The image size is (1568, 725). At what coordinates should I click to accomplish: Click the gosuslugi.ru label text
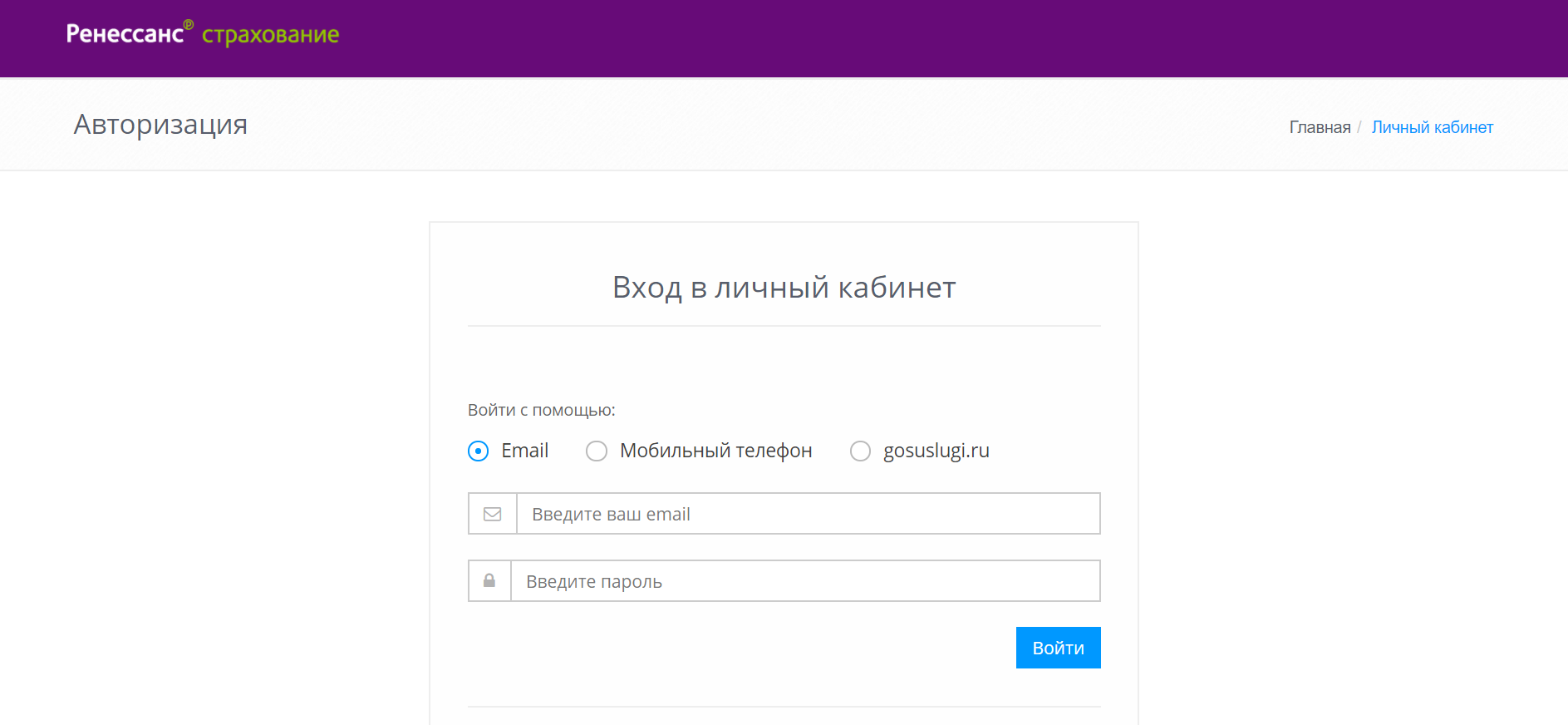tap(936, 451)
